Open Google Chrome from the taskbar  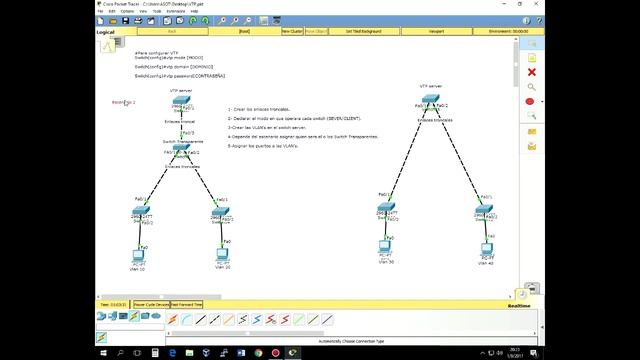(x=258, y=353)
